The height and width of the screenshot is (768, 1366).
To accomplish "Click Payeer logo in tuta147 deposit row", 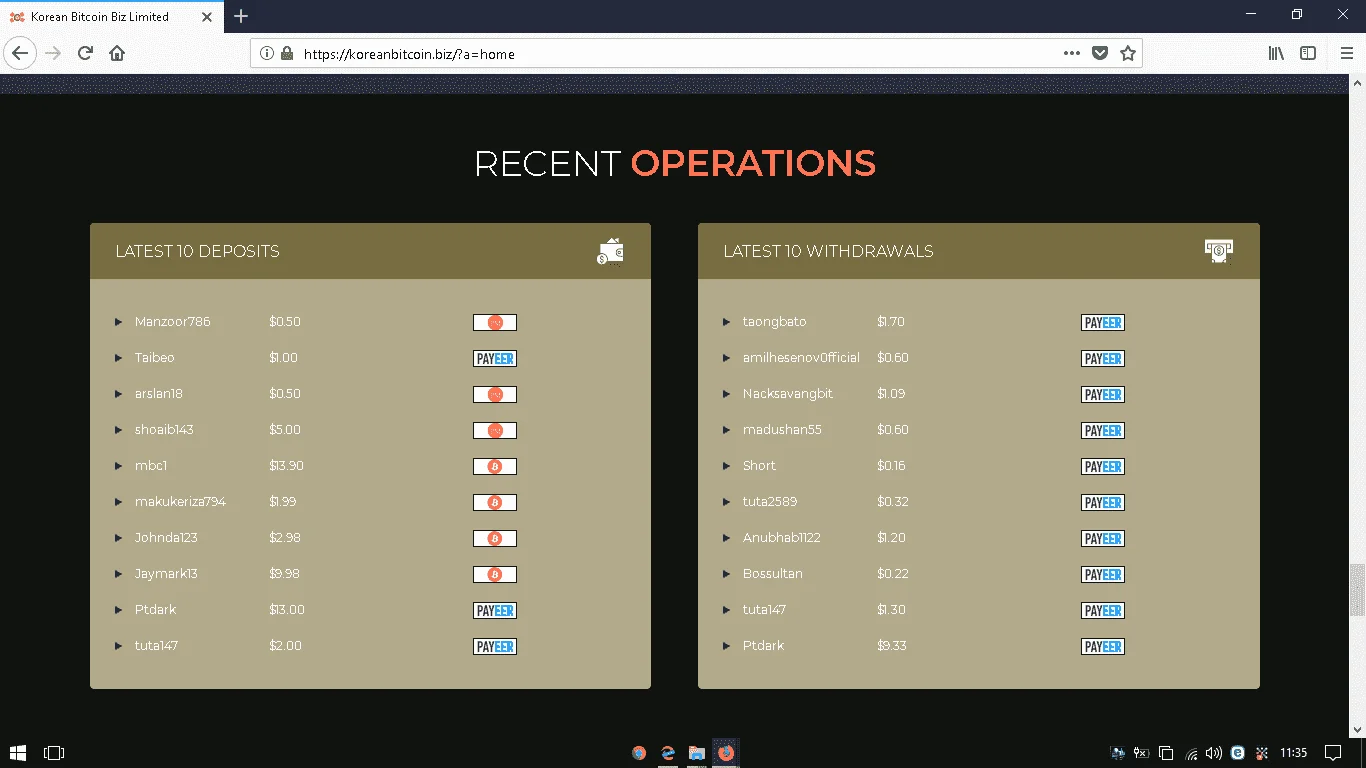I will click(x=495, y=646).
